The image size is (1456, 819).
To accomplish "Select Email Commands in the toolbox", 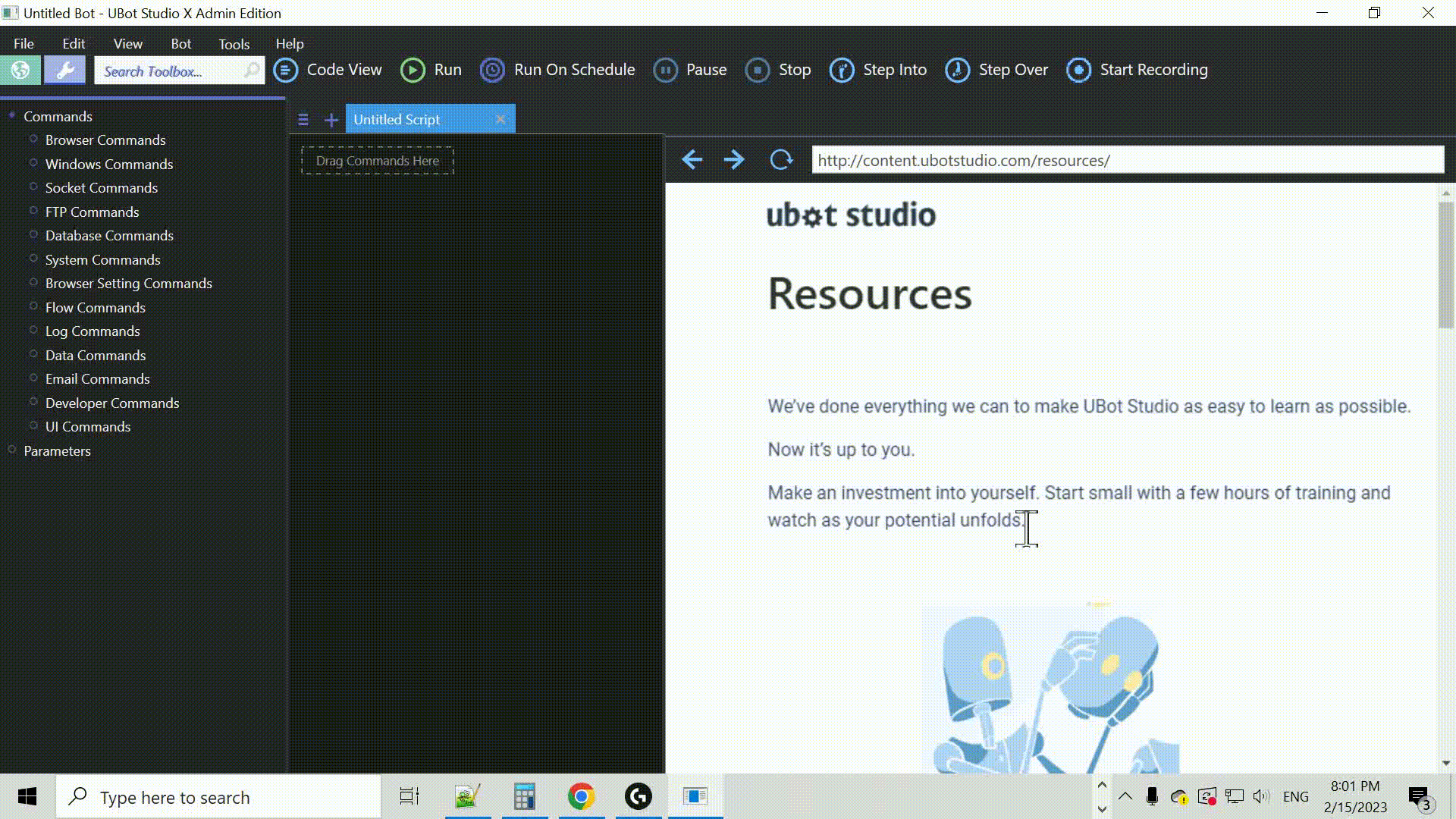I will click(97, 379).
